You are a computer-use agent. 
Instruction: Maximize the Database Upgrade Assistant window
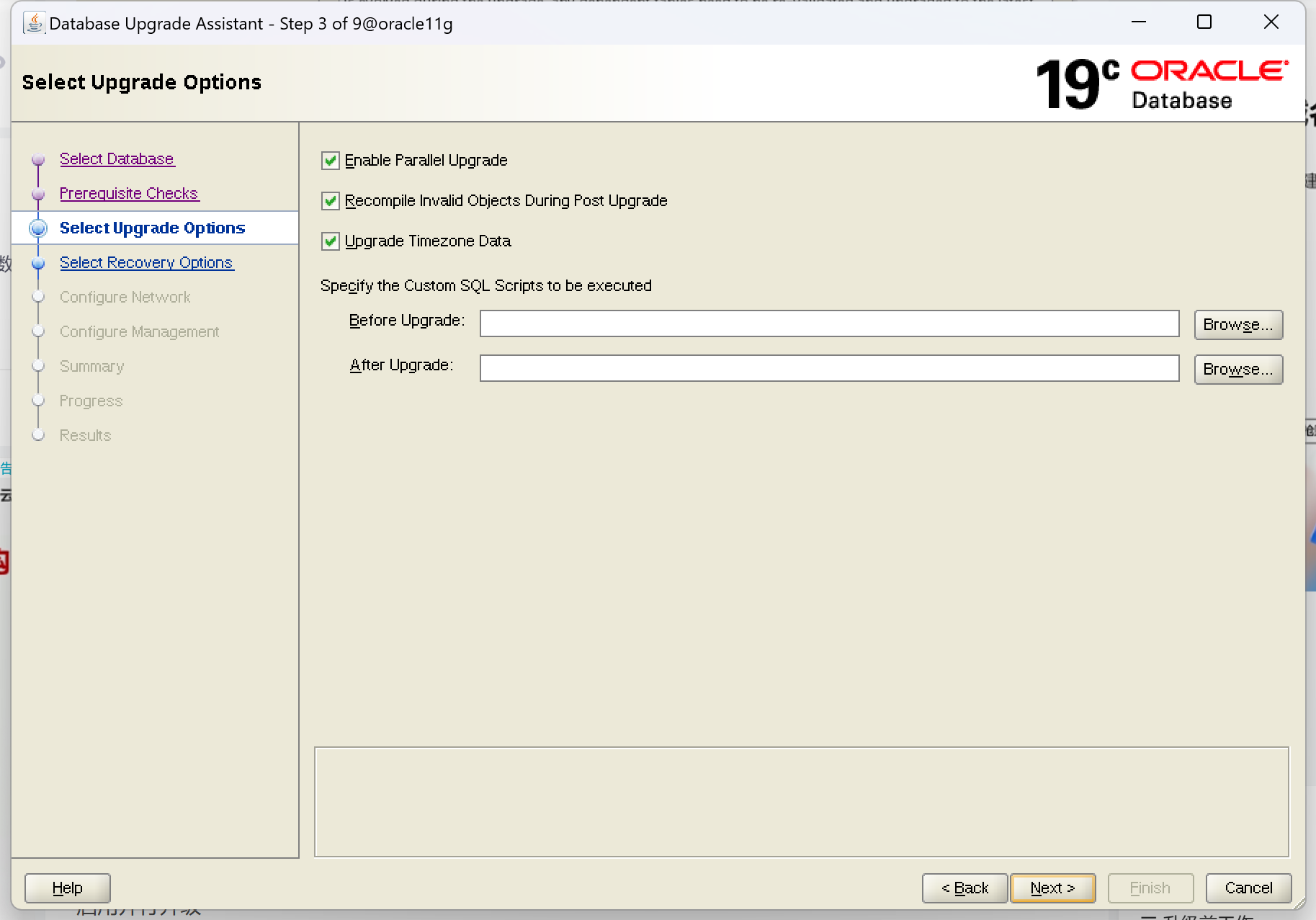1204,22
